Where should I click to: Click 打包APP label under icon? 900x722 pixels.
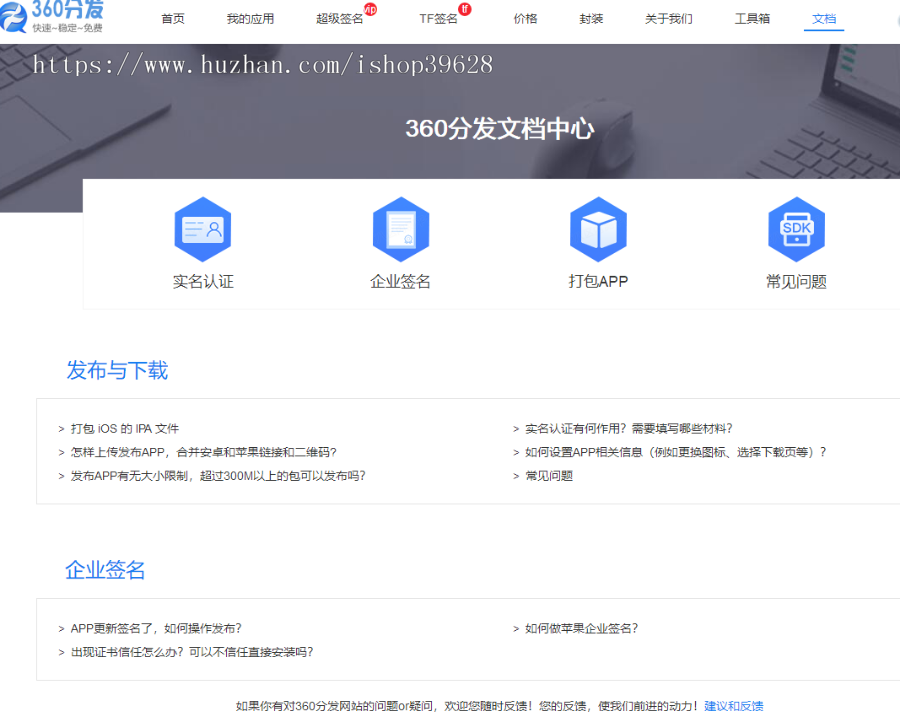[598, 282]
